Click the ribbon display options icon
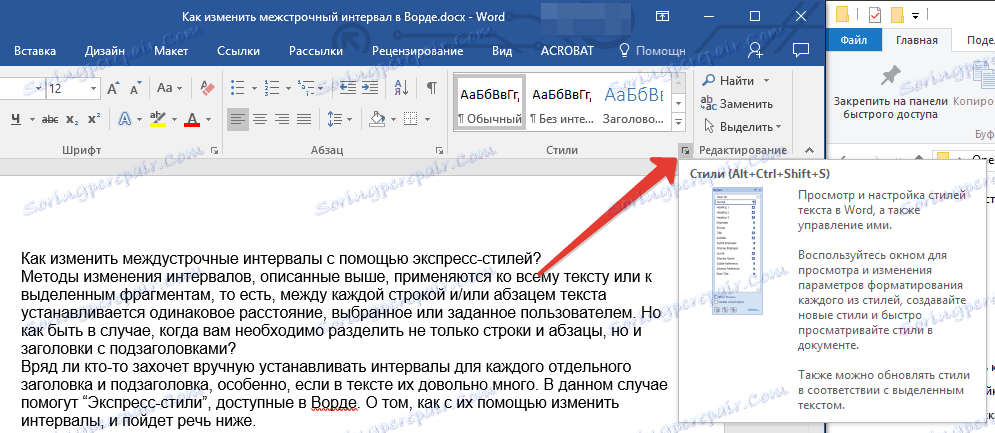This screenshot has width=995, height=433. 662,16
